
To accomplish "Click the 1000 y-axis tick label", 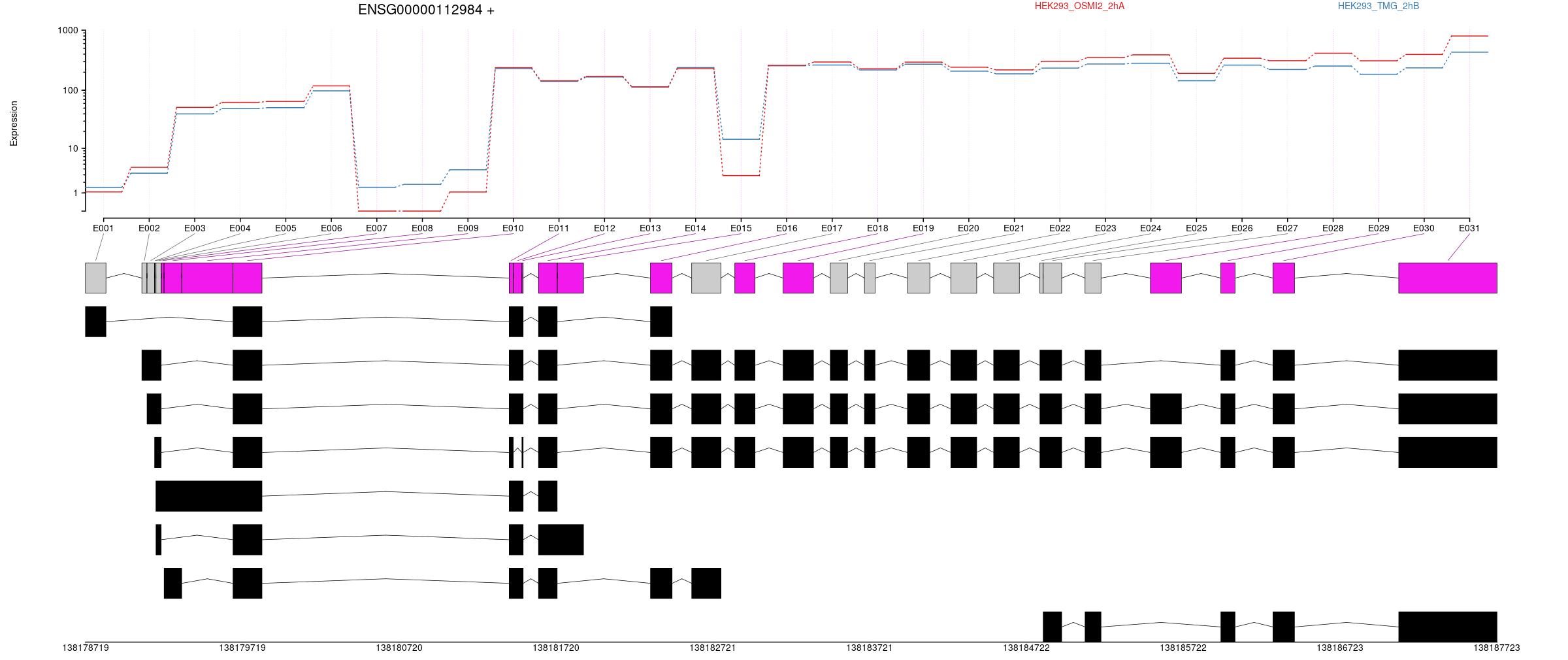I will point(67,31).
